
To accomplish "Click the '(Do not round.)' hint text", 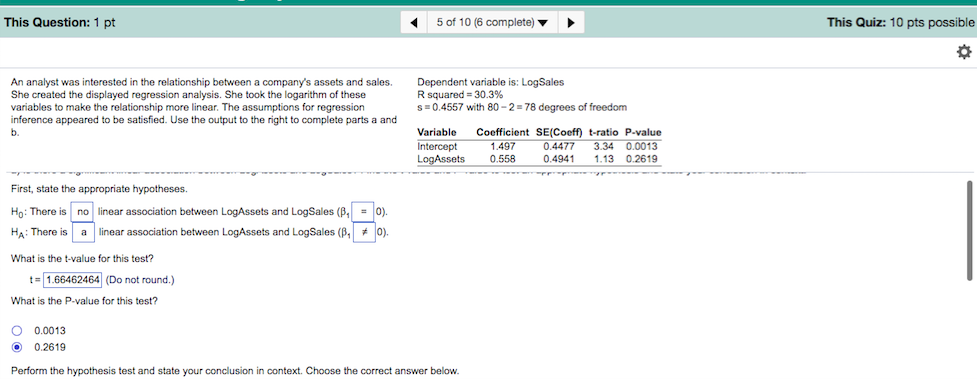I will pos(140,280).
